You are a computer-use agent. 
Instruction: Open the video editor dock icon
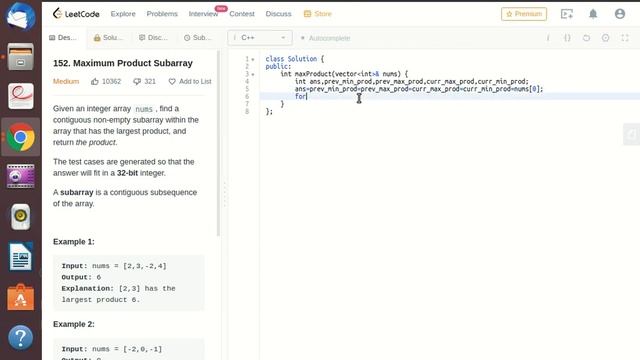click(20, 176)
